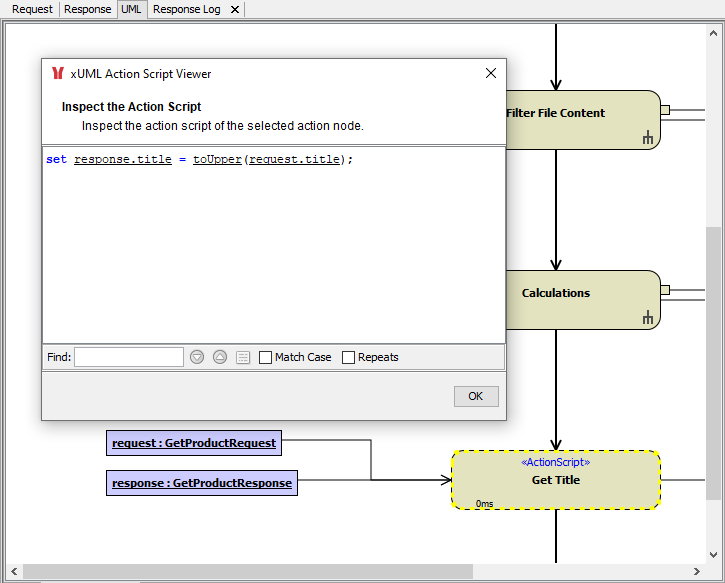Click into the Find text field
The image size is (725, 583).
pyautogui.click(x=128, y=357)
